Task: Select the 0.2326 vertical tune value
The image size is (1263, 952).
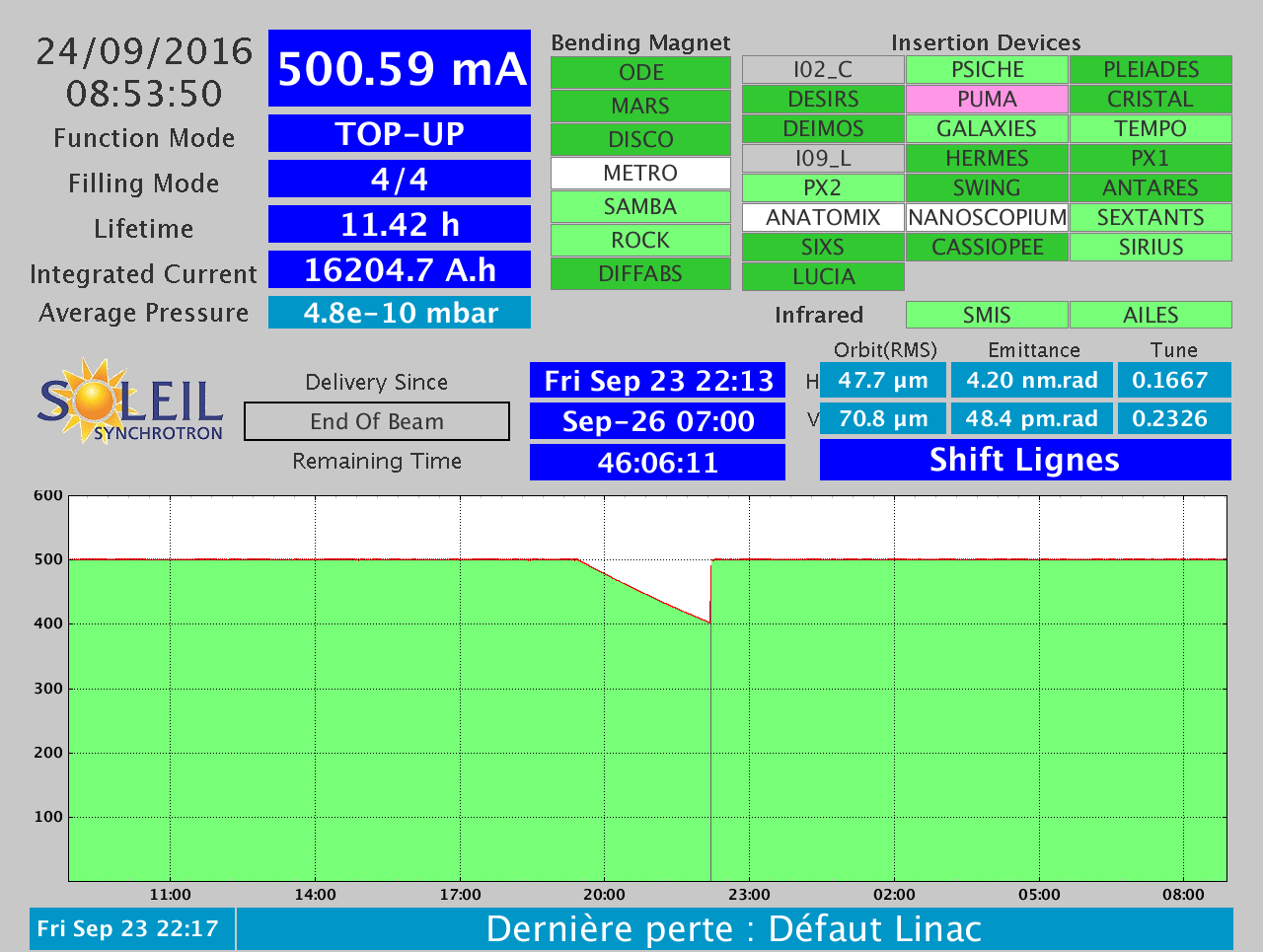Action: pos(1174,418)
